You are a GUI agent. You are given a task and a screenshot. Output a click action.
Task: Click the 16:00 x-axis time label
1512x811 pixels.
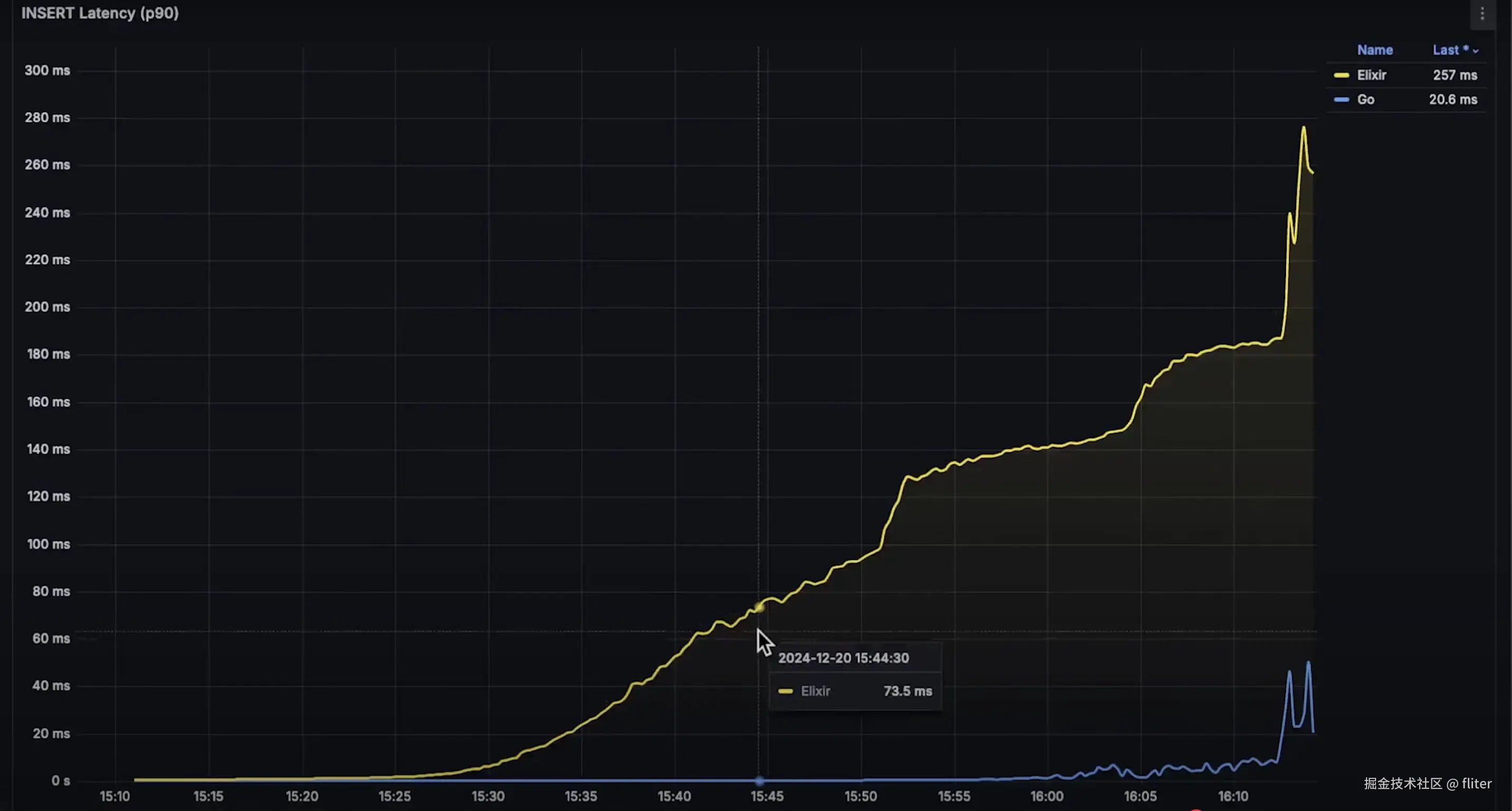tap(1046, 796)
